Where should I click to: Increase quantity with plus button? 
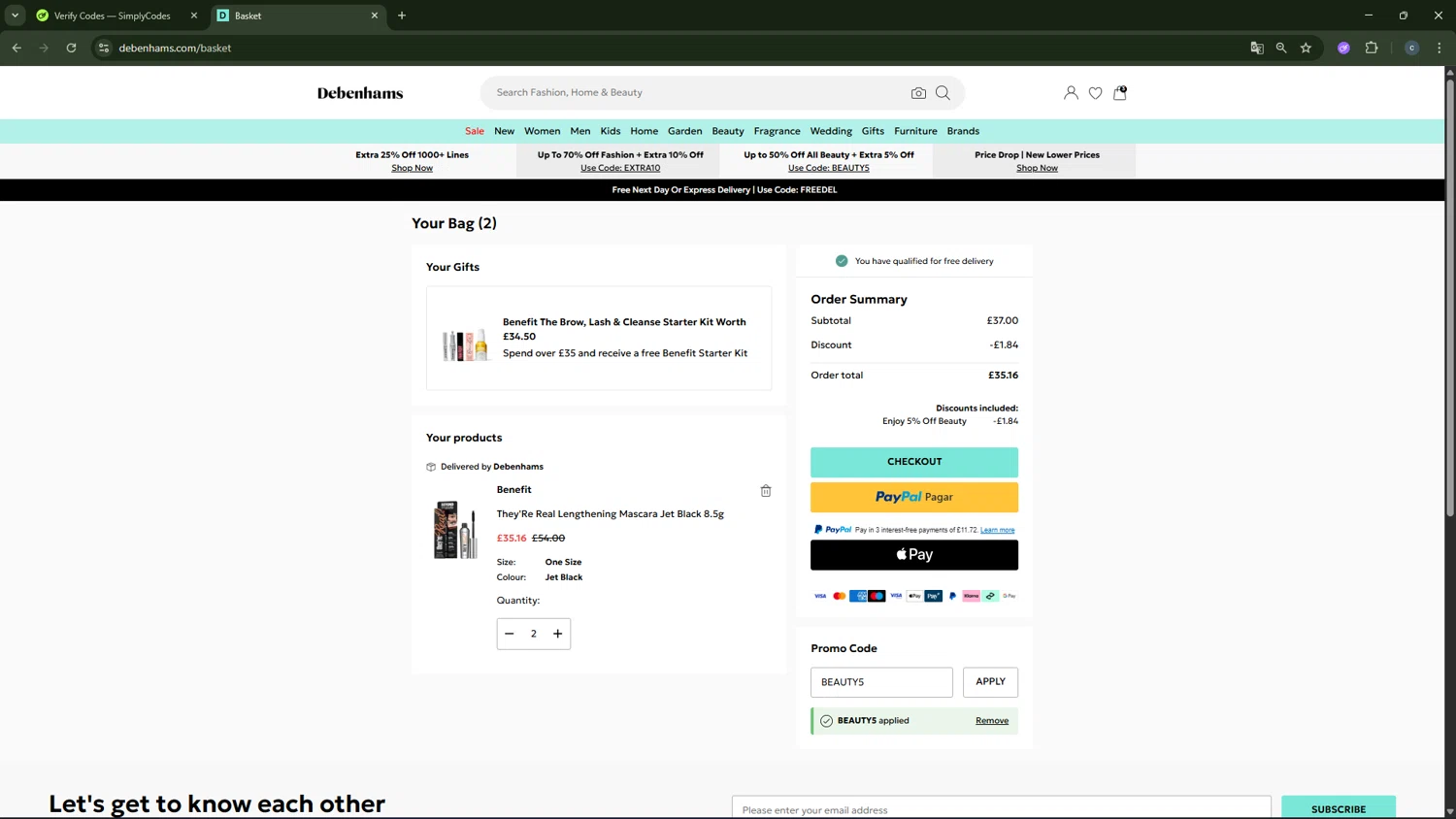pos(558,634)
